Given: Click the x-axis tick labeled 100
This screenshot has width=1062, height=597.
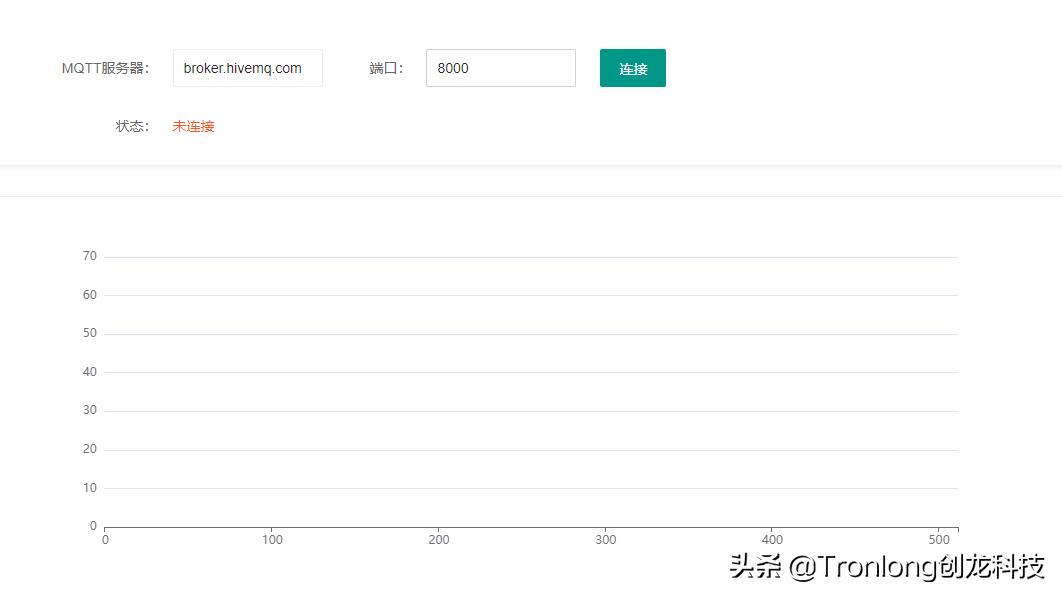Looking at the screenshot, I should (x=272, y=539).
